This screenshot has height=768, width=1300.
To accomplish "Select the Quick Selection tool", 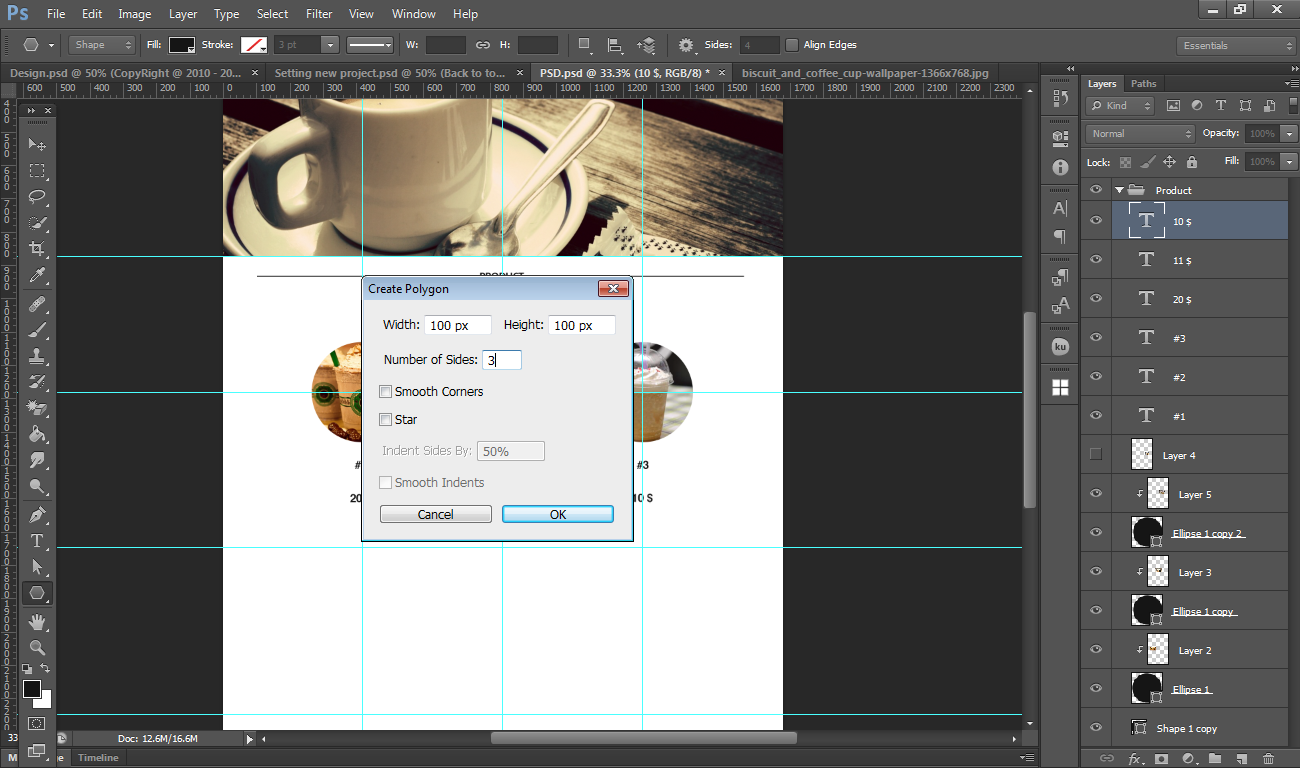I will pyautogui.click(x=37, y=222).
